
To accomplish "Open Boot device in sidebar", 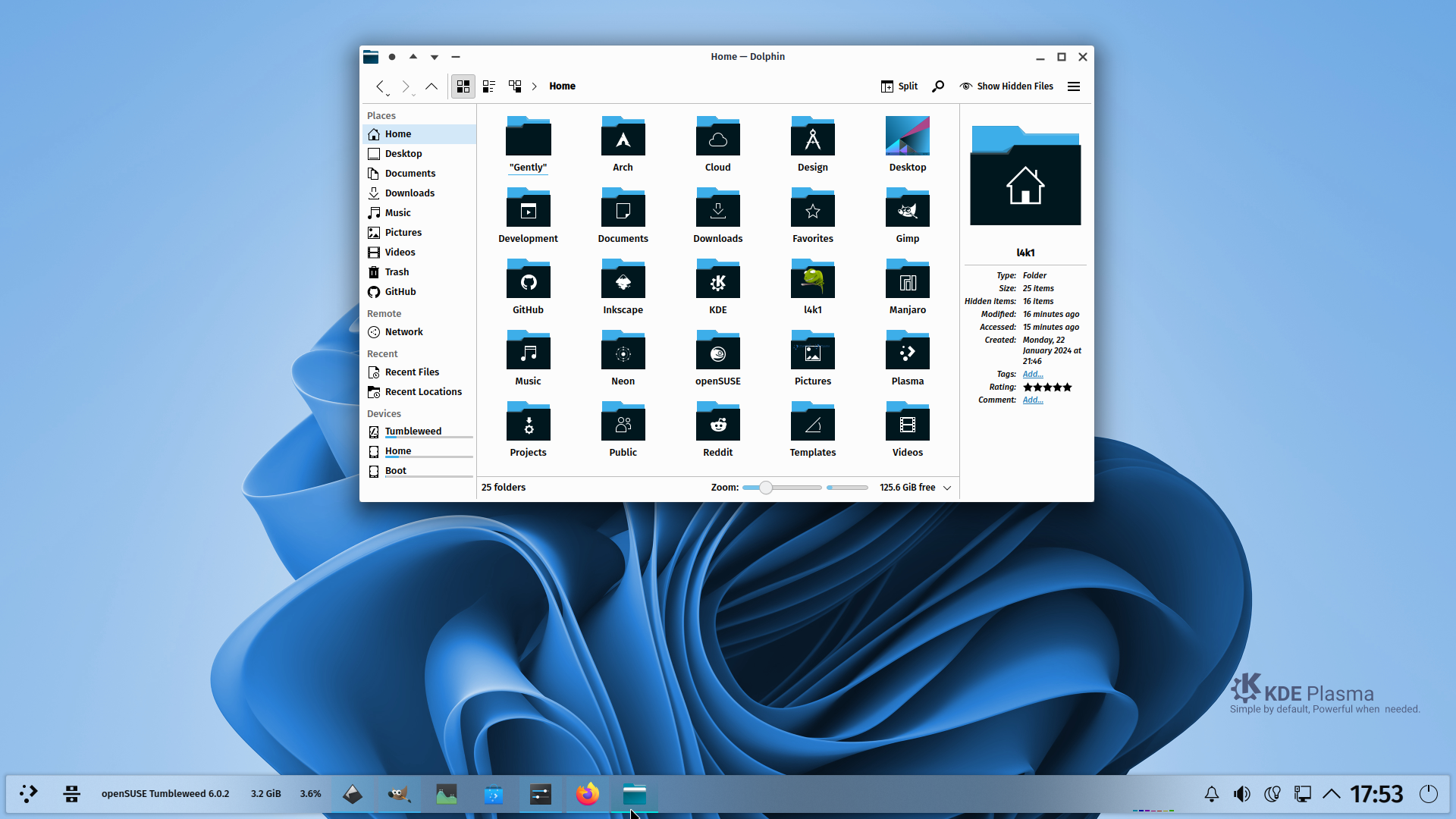I will click(419, 471).
